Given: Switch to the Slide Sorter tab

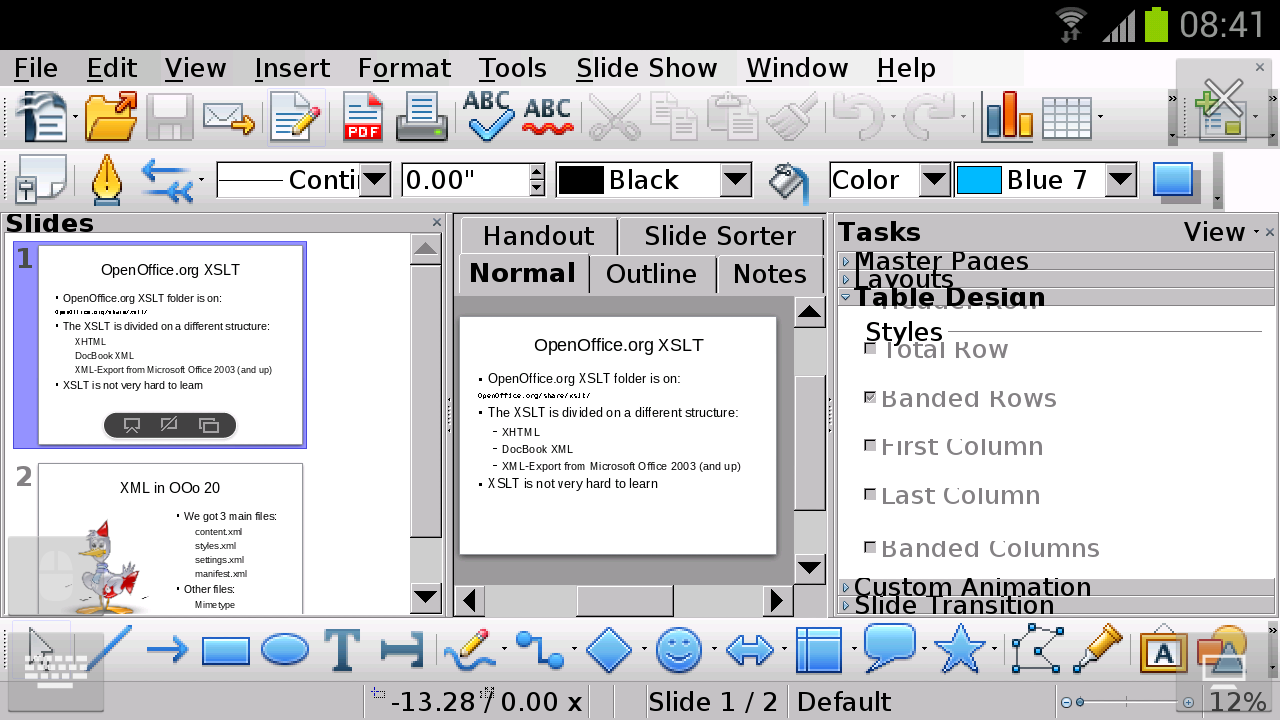Looking at the screenshot, I should 720,236.
